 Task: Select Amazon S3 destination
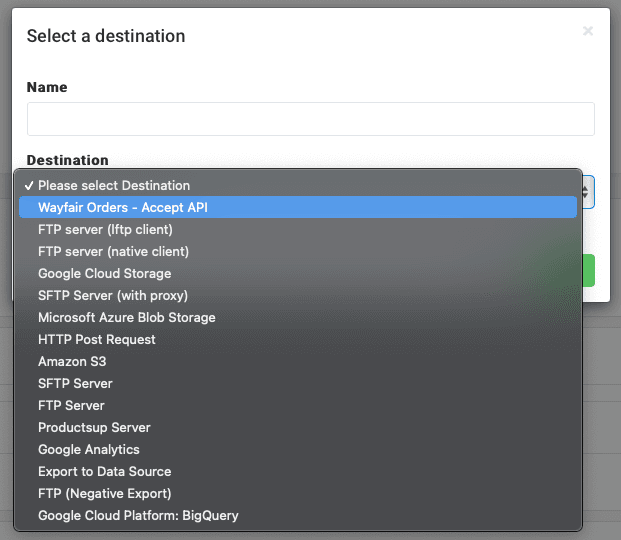tap(72, 361)
